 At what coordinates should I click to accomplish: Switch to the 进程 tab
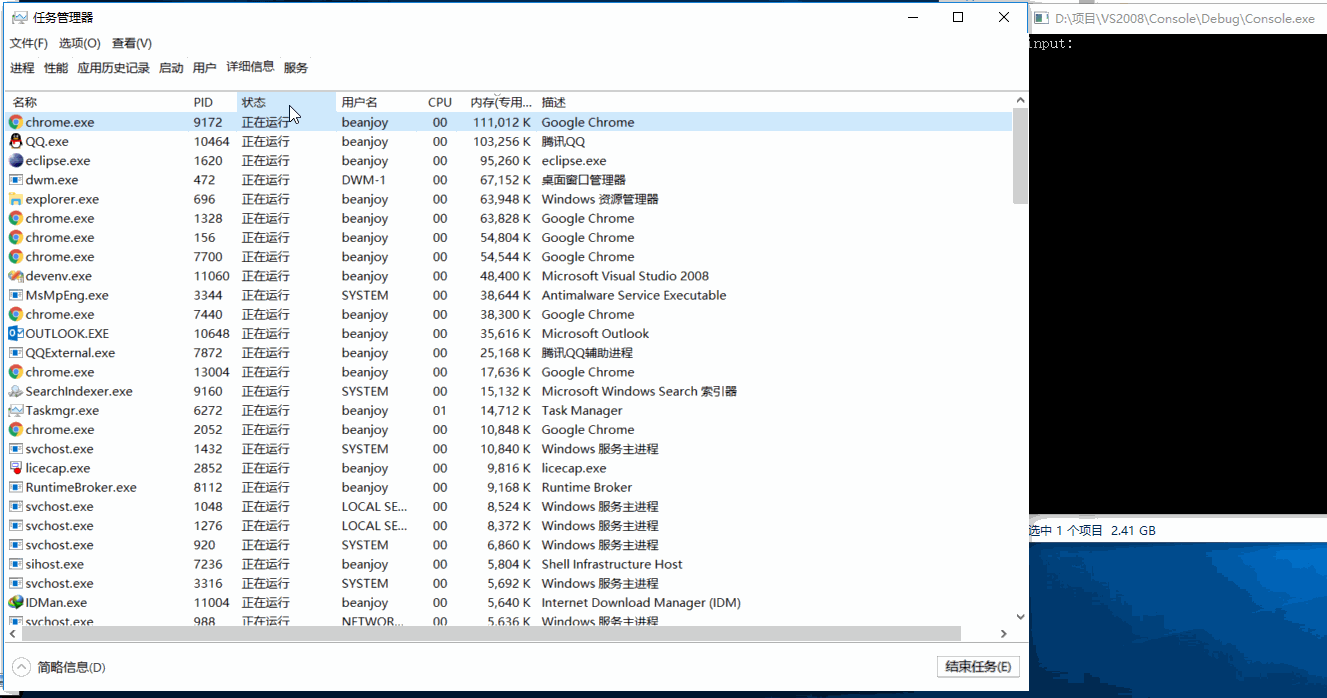(22, 68)
